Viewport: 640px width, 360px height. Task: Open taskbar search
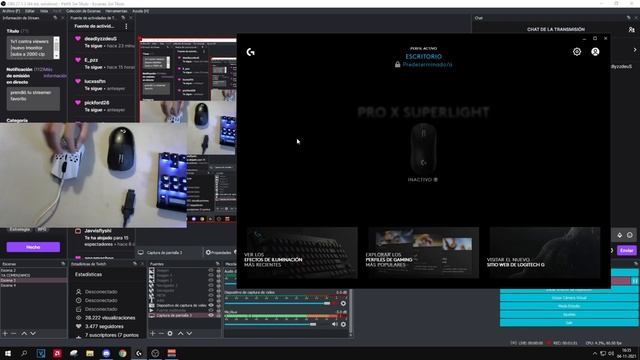[24, 353]
